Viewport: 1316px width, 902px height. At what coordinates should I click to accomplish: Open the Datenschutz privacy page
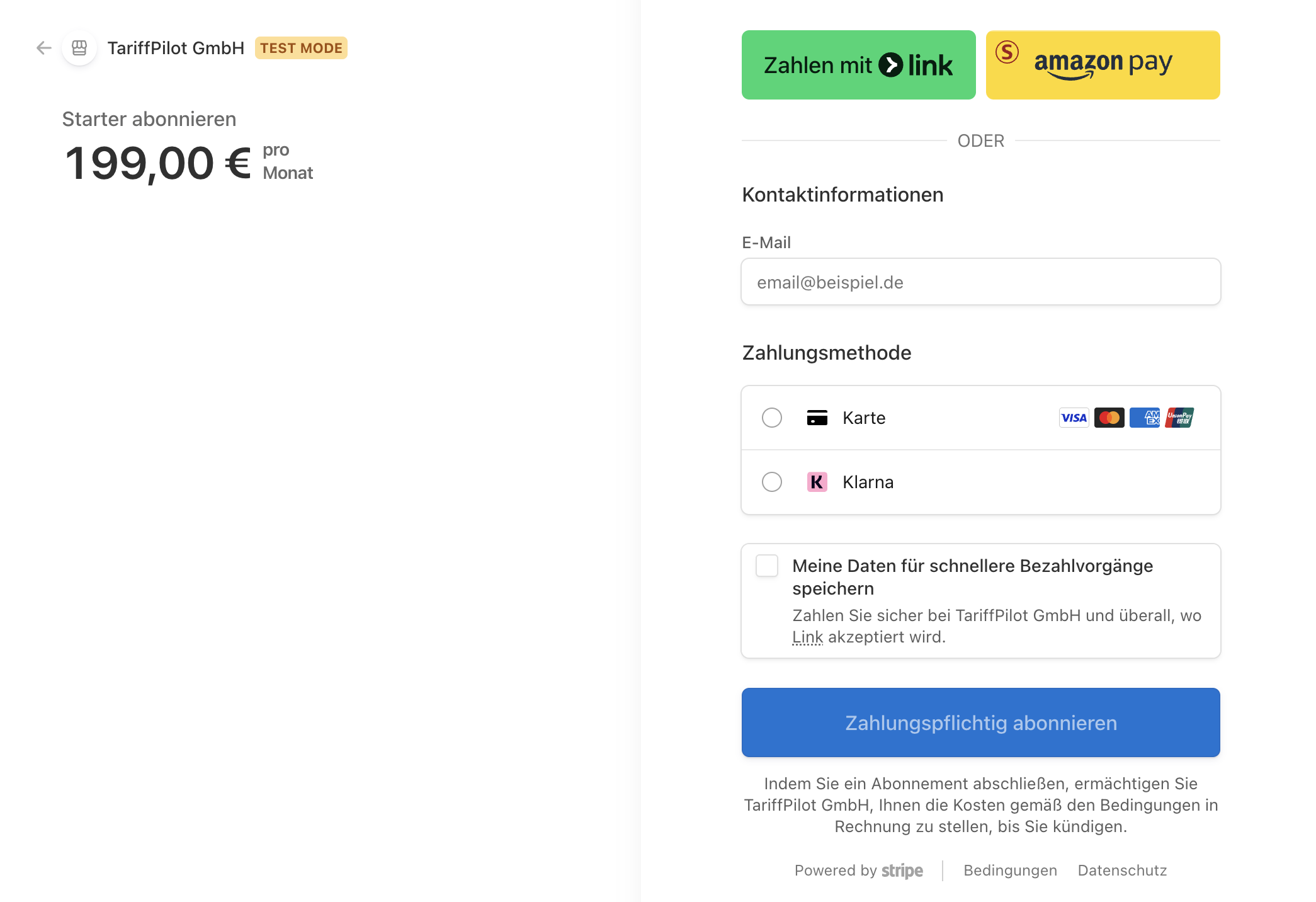coord(1121,871)
